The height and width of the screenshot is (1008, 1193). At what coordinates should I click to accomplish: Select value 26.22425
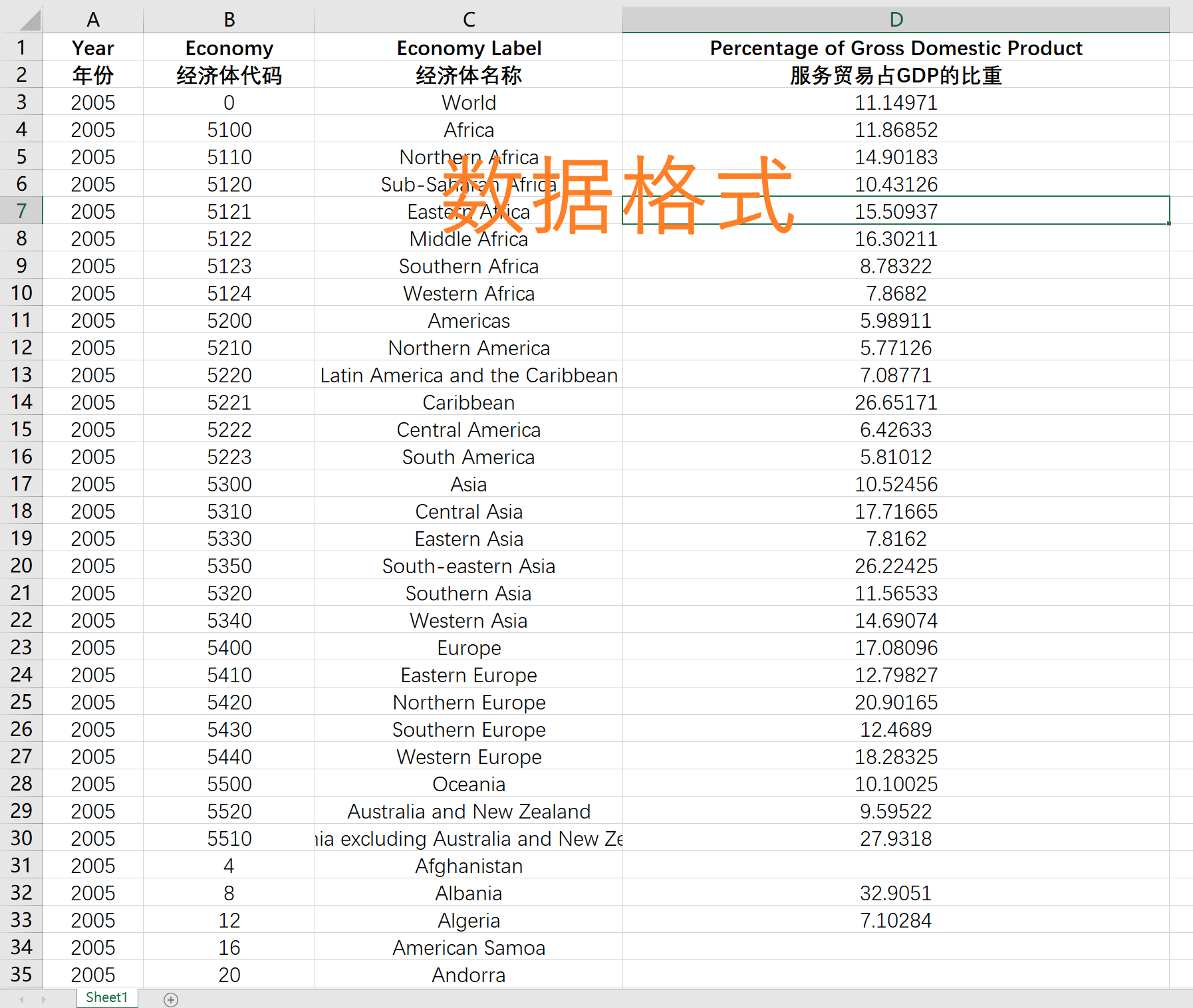click(x=896, y=566)
